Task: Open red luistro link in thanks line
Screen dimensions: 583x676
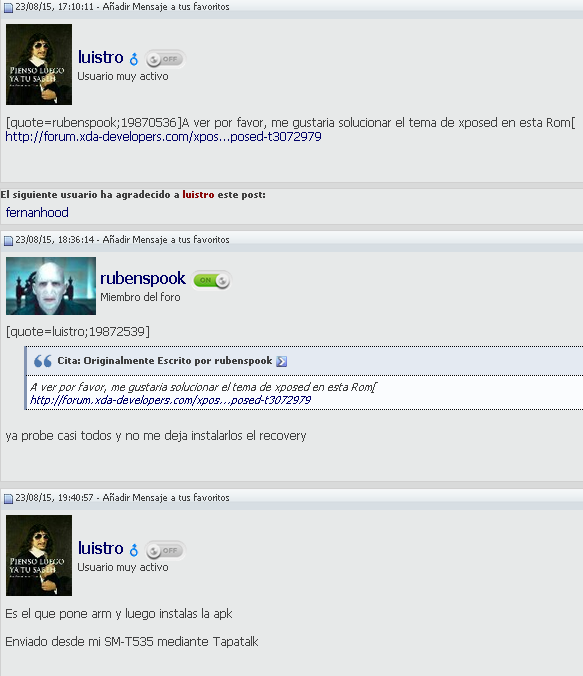Action: coord(198,194)
